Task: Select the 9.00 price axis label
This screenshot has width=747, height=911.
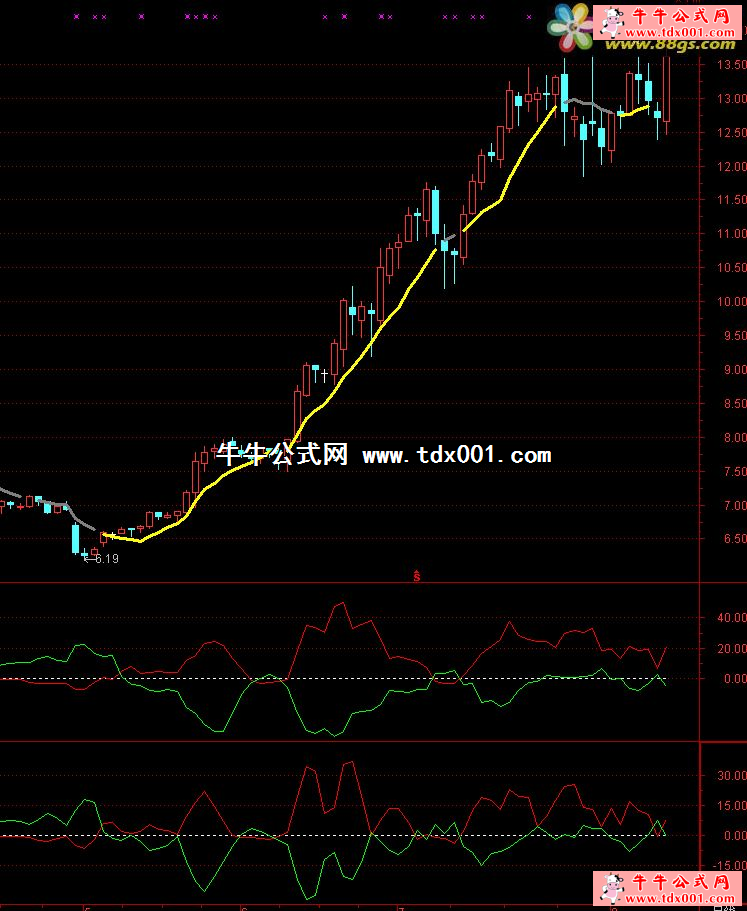Action: pos(735,370)
